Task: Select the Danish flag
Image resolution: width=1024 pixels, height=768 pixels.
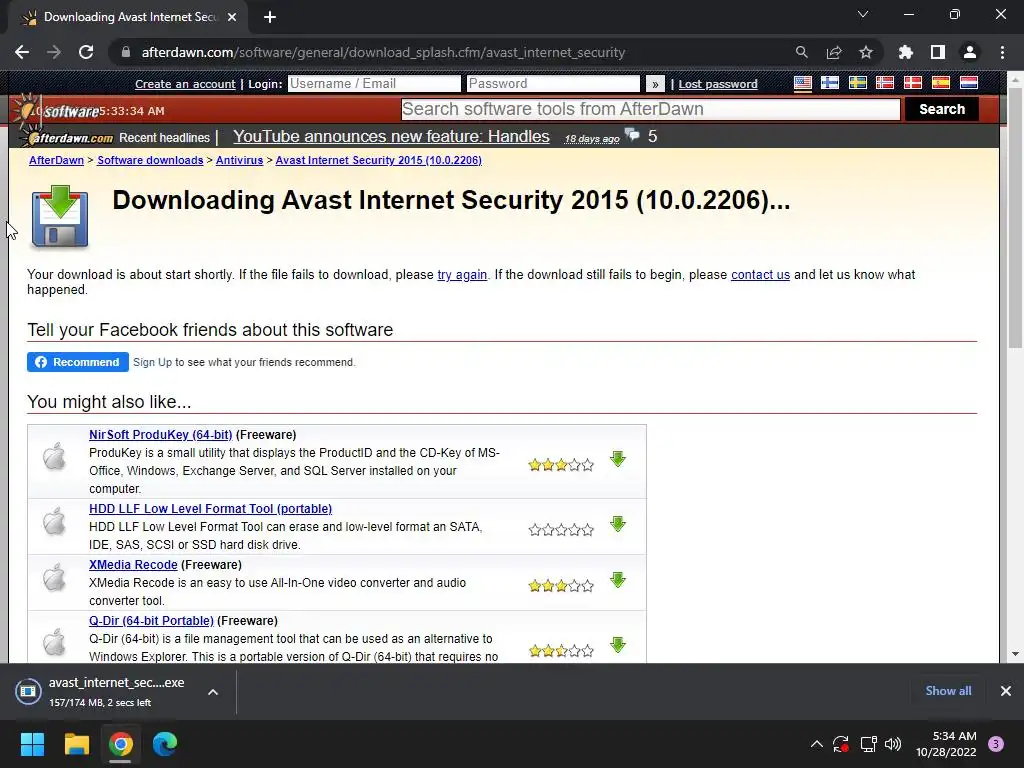Action: coord(912,83)
